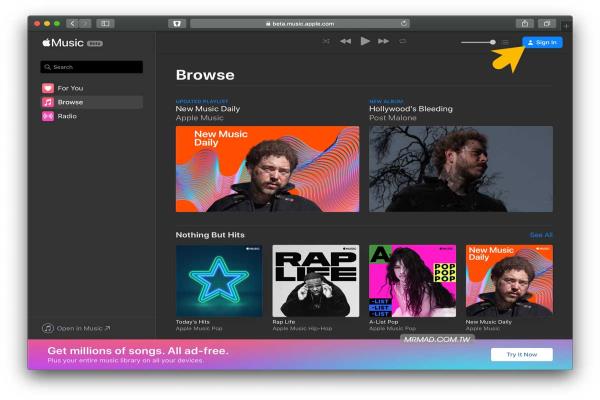Click the search field in sidebar

click(91, 67)
